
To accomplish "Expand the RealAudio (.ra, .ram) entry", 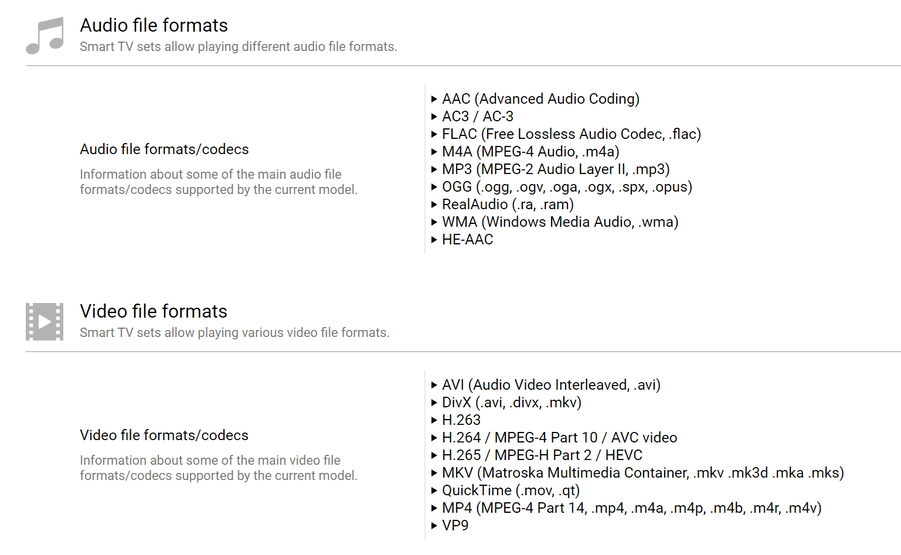I will pos(507,204).
